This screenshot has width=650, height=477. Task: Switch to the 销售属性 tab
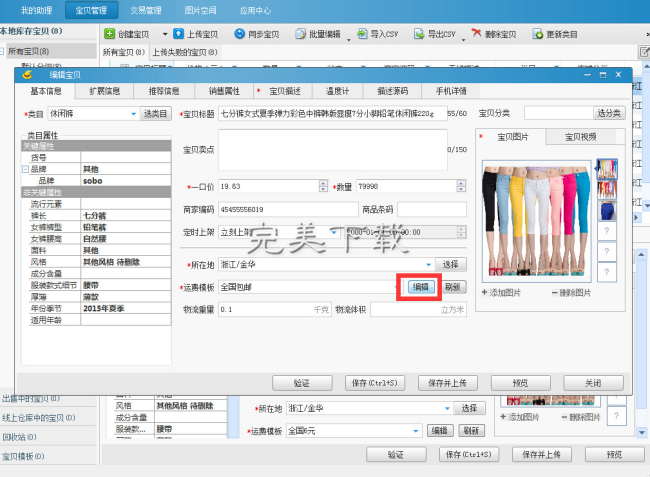click(224, 91)
